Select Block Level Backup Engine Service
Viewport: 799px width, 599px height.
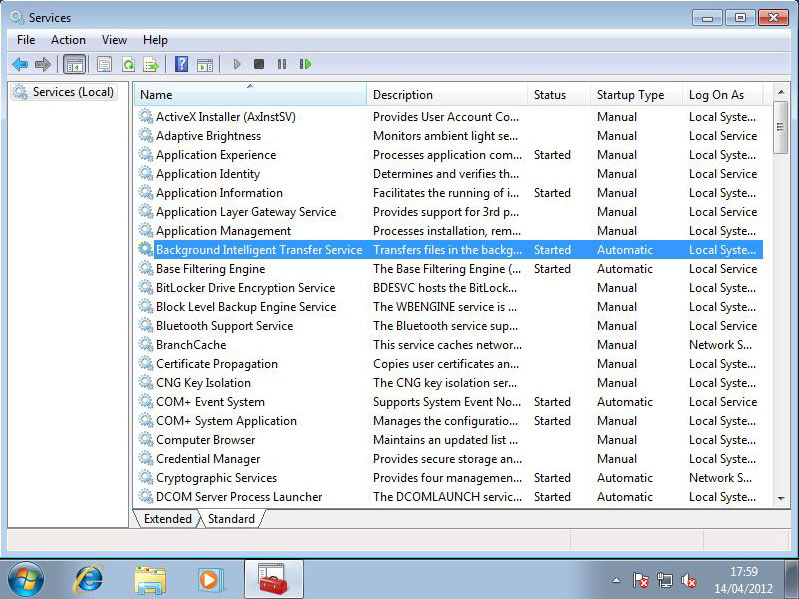click(x=448, y=307)
